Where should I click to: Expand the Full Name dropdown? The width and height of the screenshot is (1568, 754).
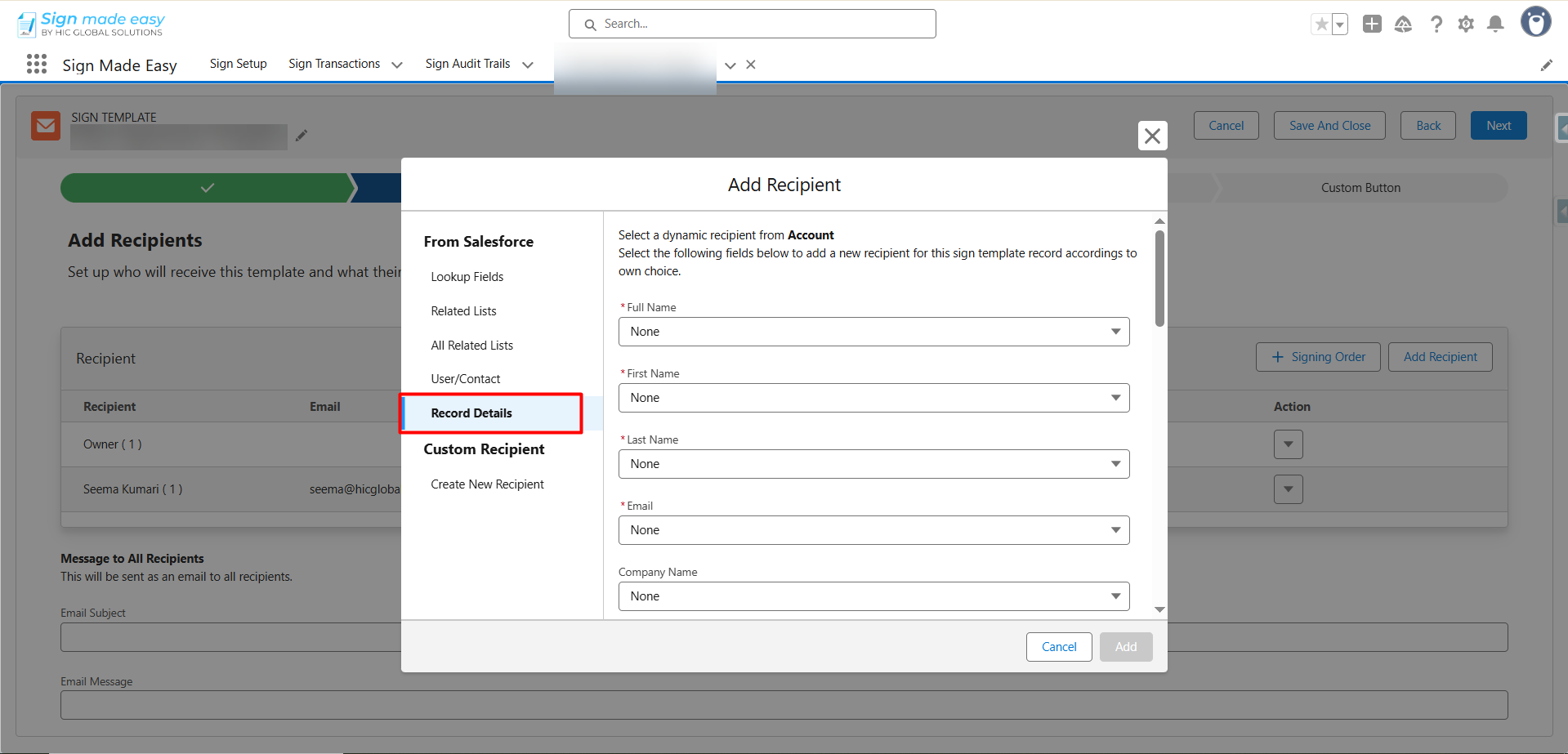[873, 332]
